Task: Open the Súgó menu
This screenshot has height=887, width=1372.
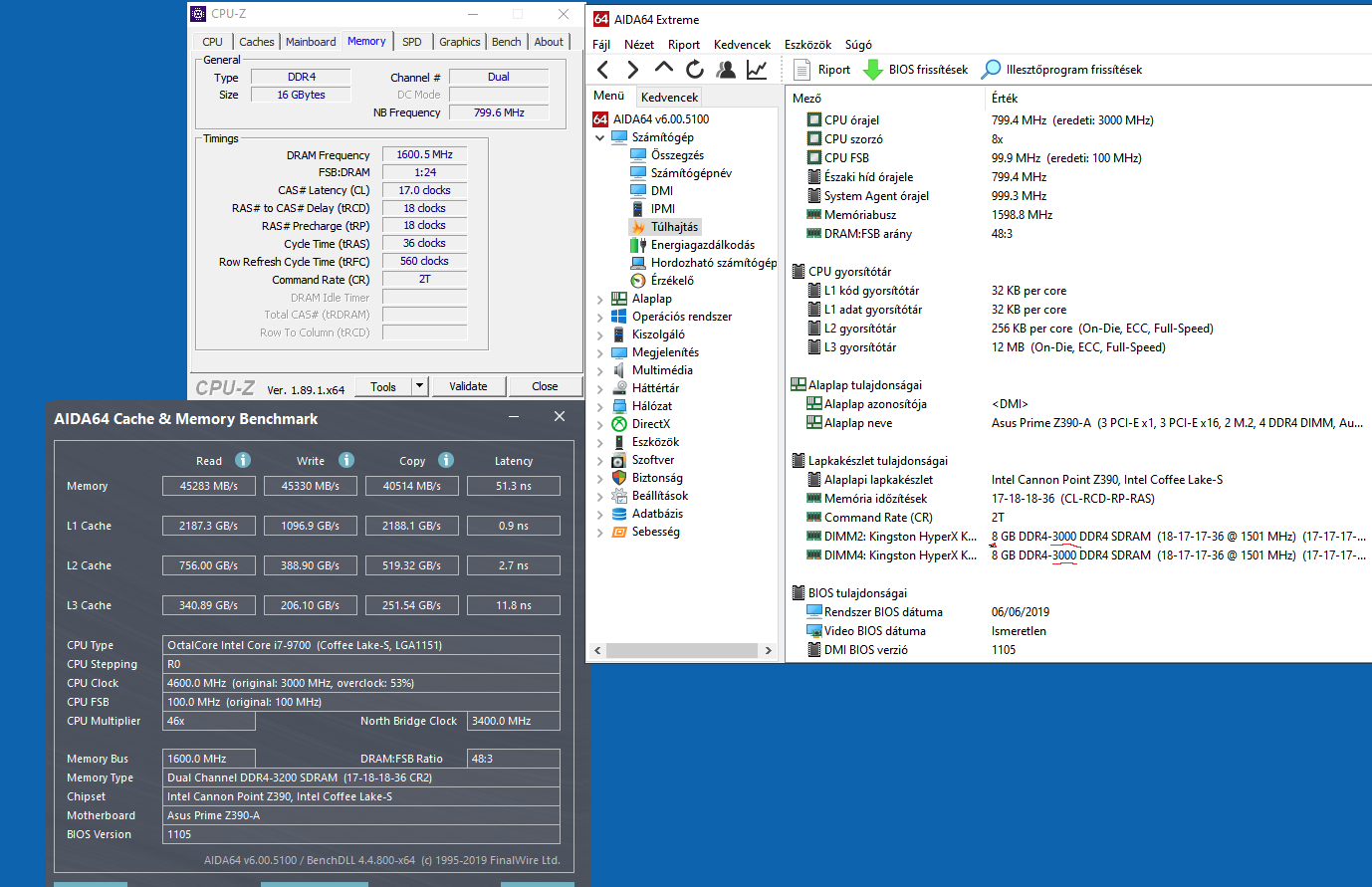Action: point(858,45)
